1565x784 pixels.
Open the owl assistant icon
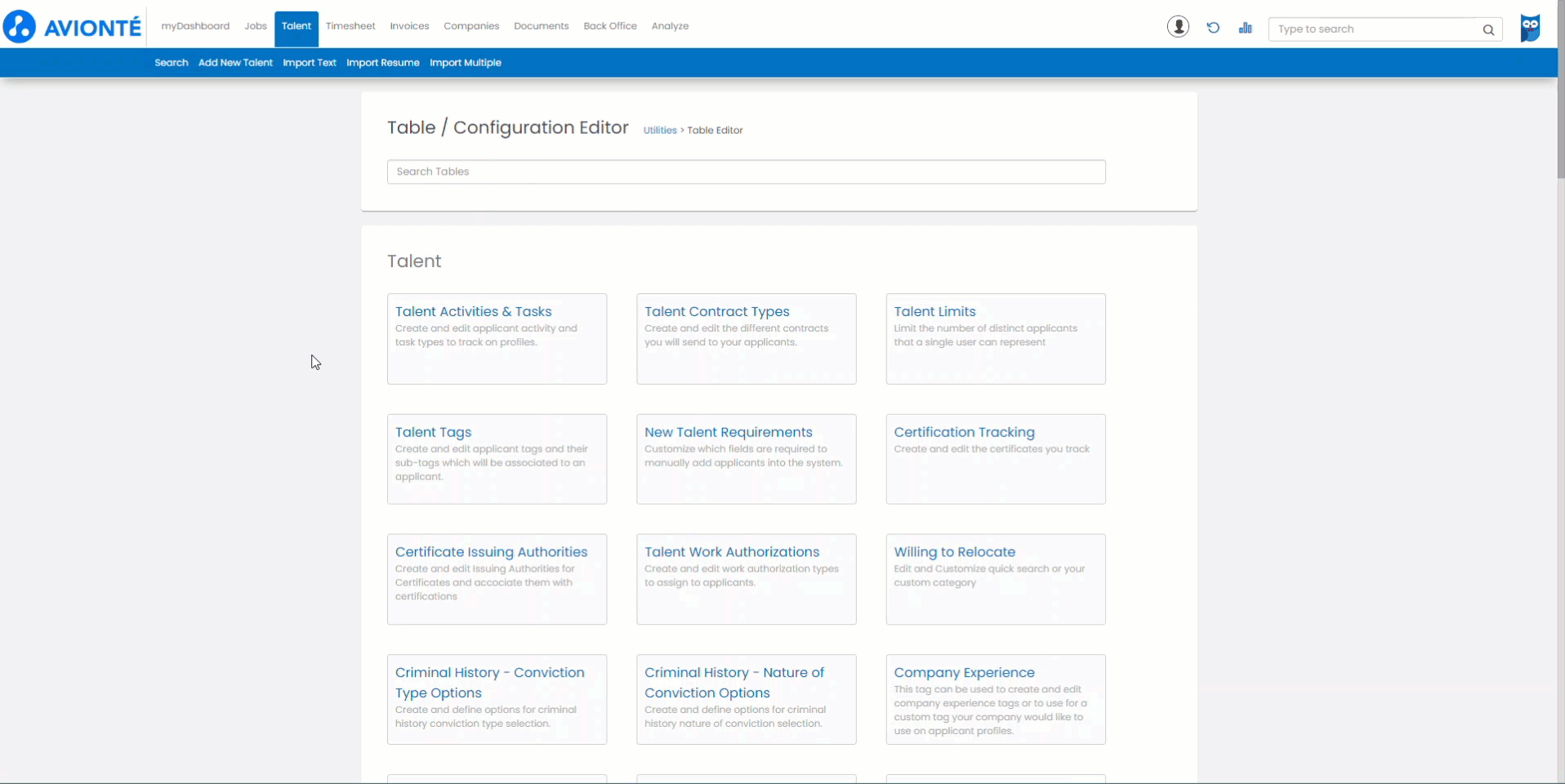[1530, 28]
